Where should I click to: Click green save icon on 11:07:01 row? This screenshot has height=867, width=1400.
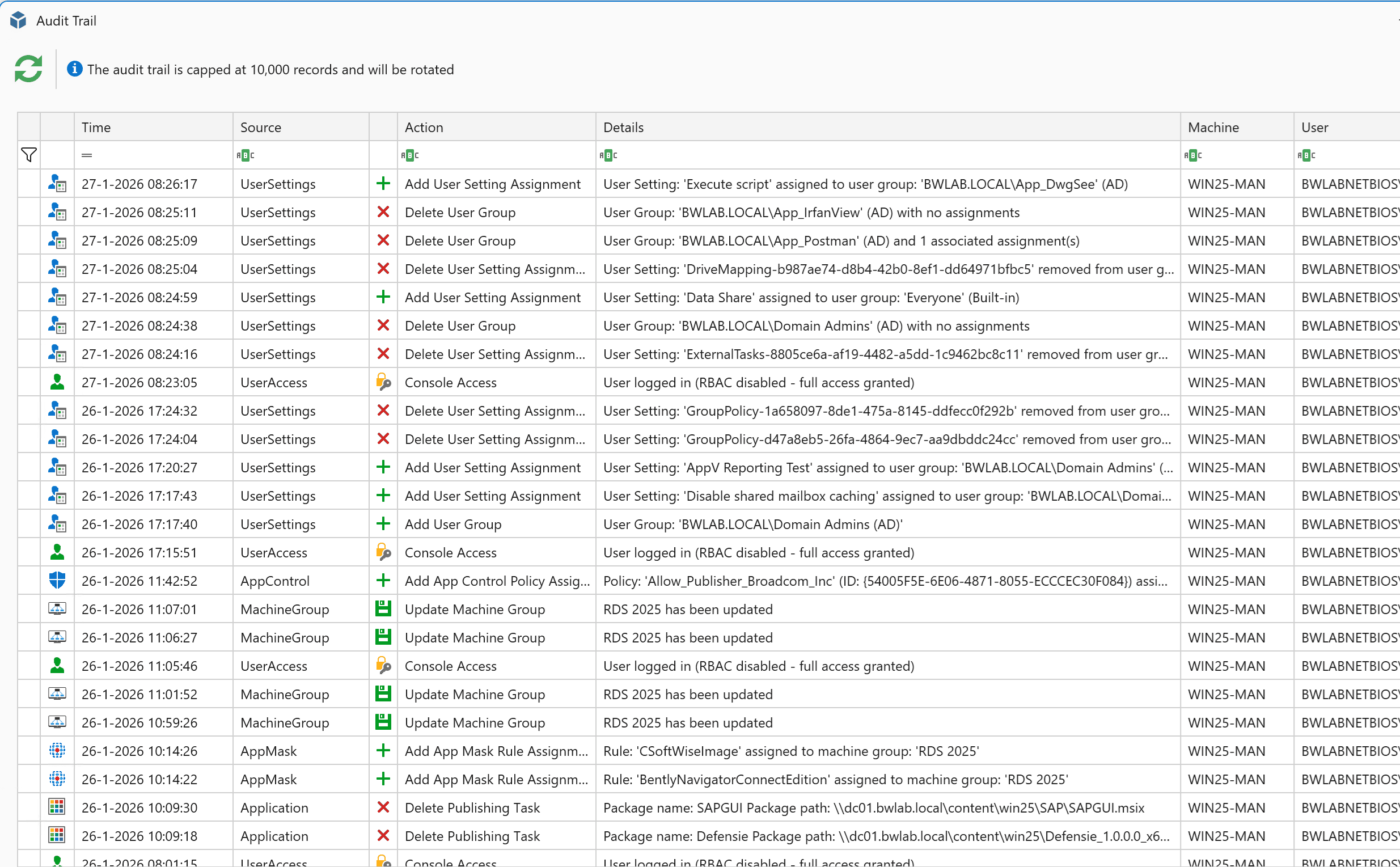coord(383,609)
